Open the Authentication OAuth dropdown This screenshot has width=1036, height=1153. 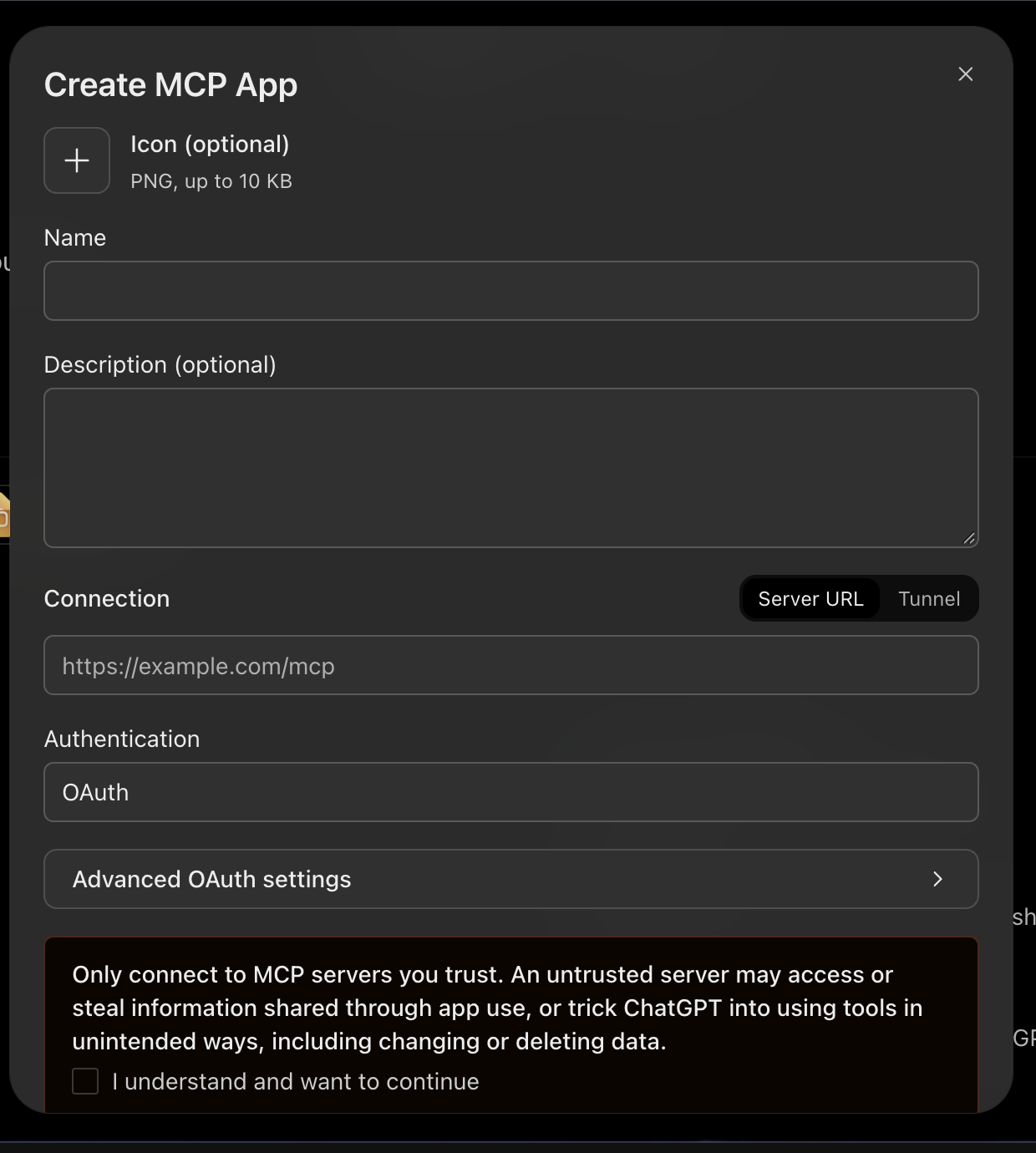(x=511, y=792)
